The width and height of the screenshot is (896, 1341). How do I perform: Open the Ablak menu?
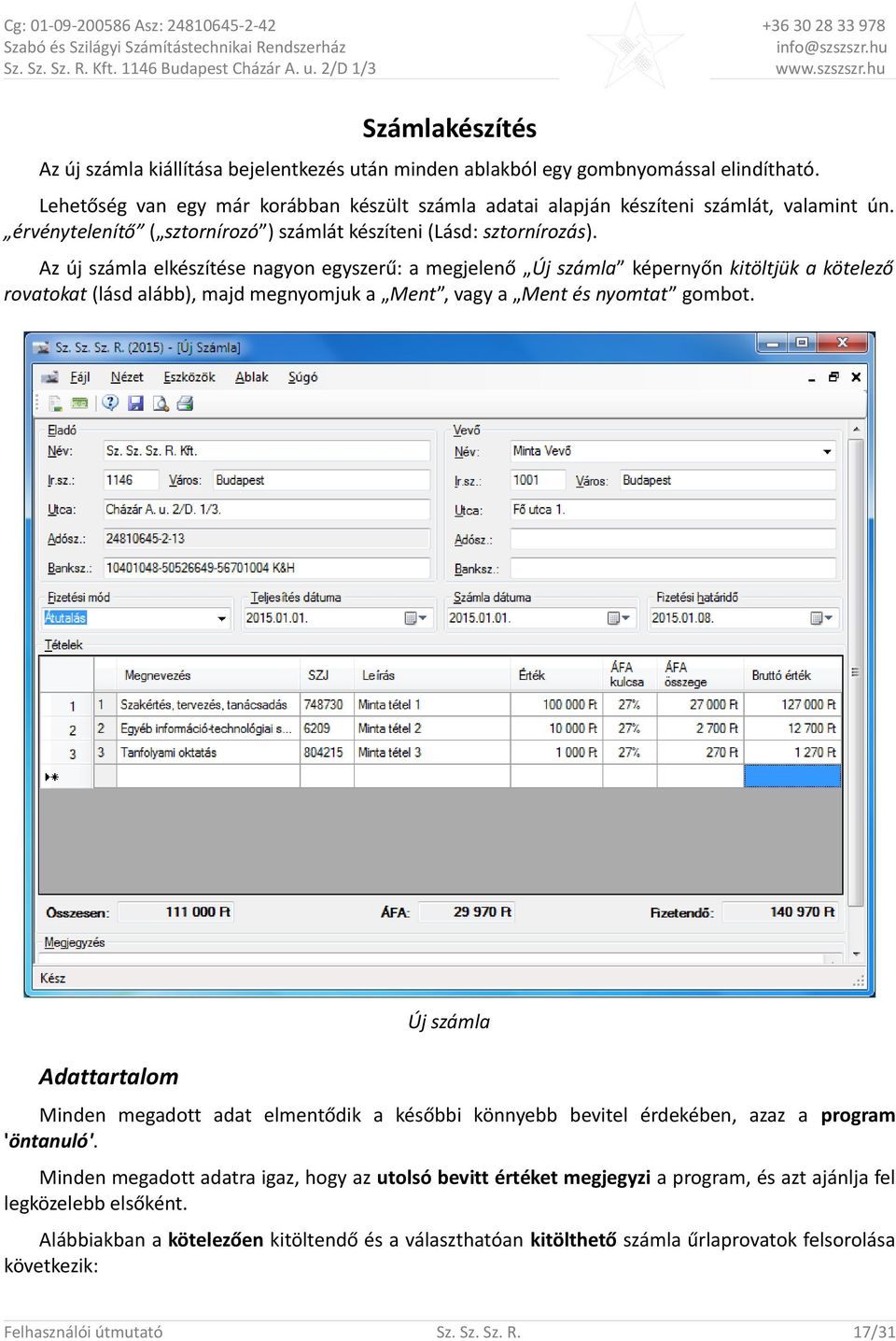coord(251,377)
